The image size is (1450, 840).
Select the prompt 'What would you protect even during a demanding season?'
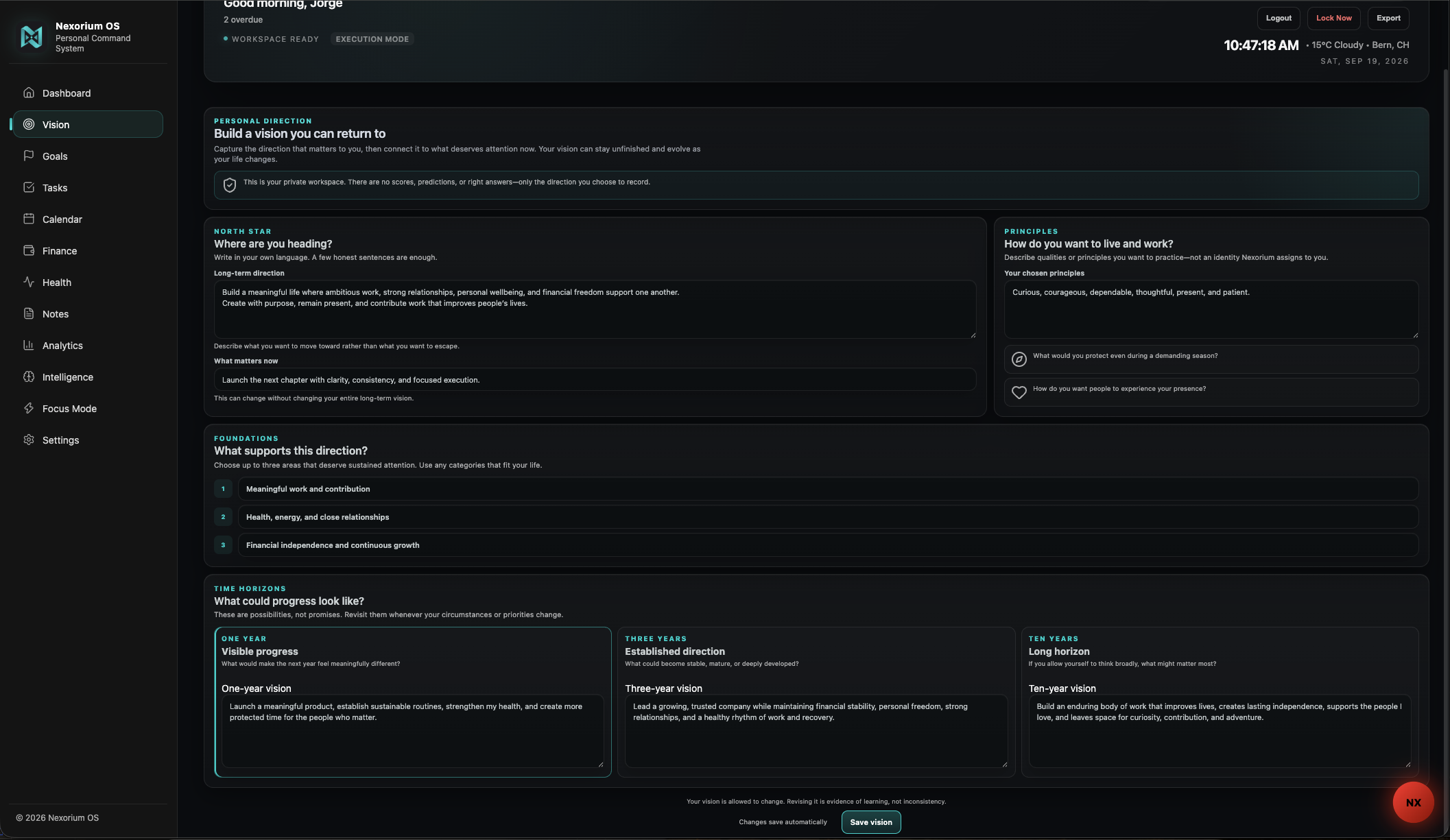(1211, 359)
